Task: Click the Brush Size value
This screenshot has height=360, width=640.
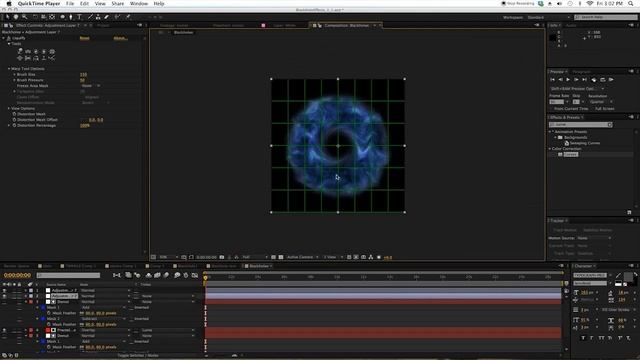Action: click(84, 74)
